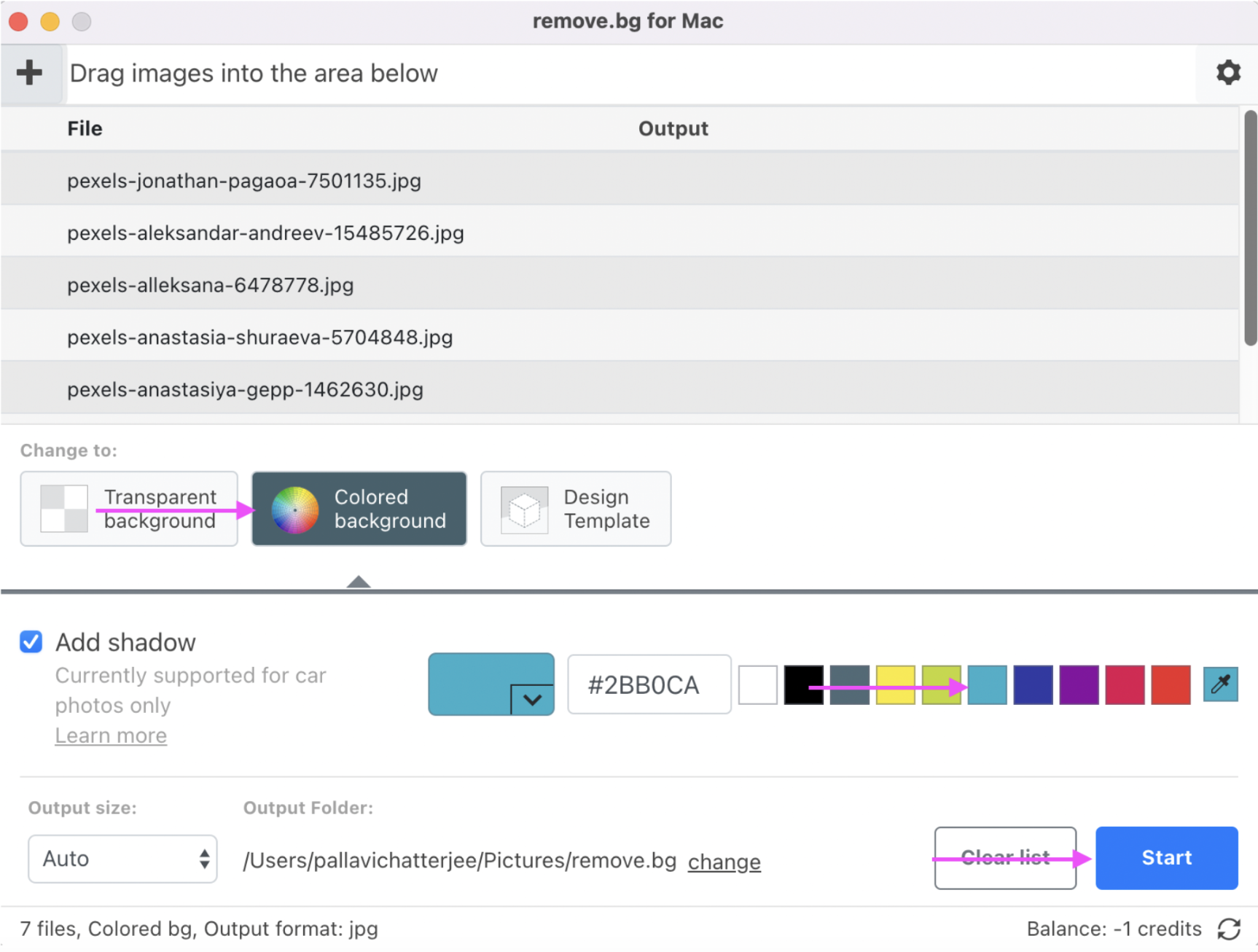Pick the dark blue color swatch
The width and height of the screenshot is (1258, 952).
pyautogui.click(x=1034, y=685)
